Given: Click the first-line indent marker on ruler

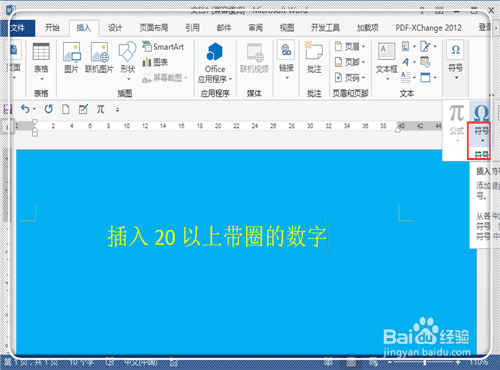Looking at the screenshot, I should click(35, 122).
